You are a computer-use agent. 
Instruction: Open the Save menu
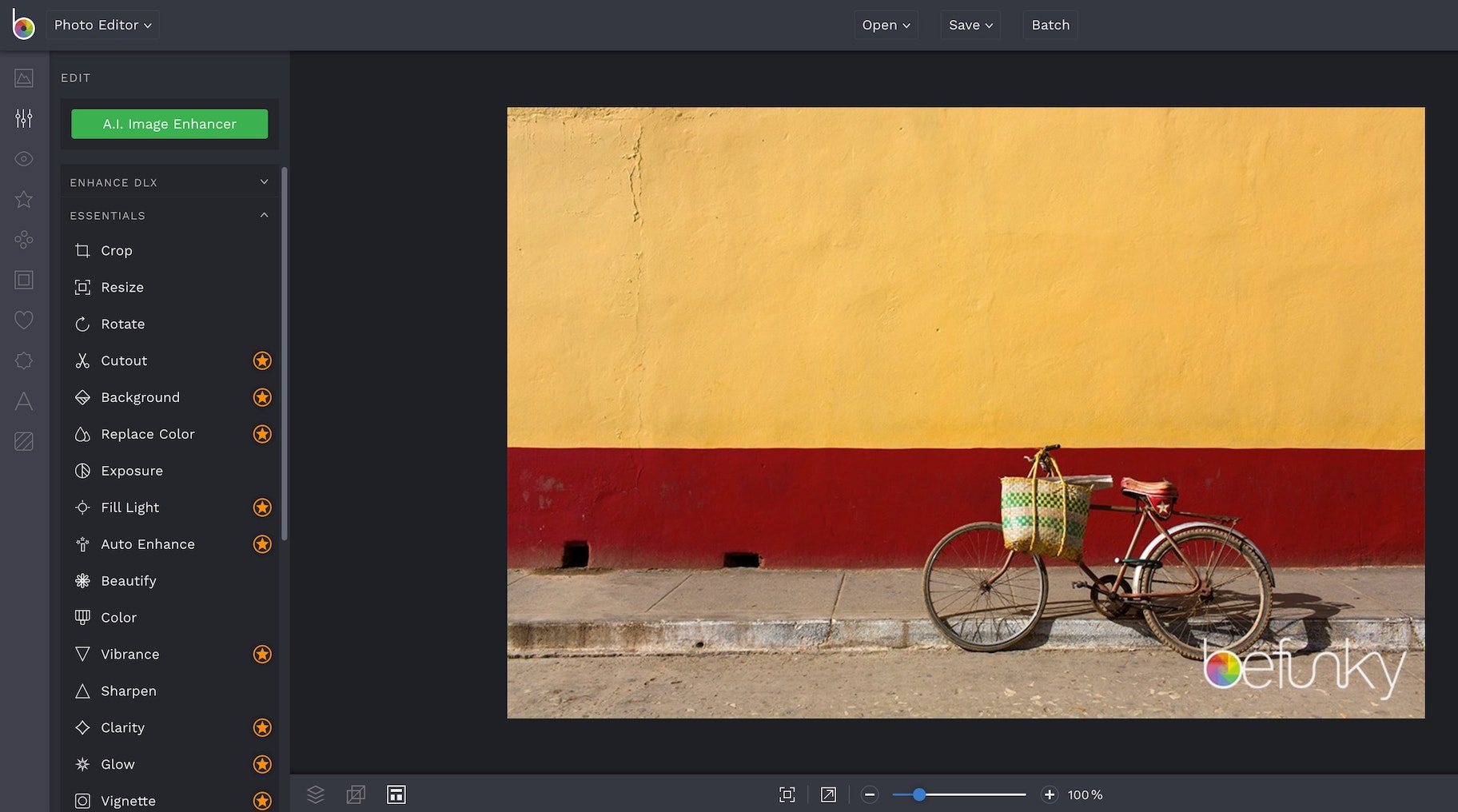(970, 25)
